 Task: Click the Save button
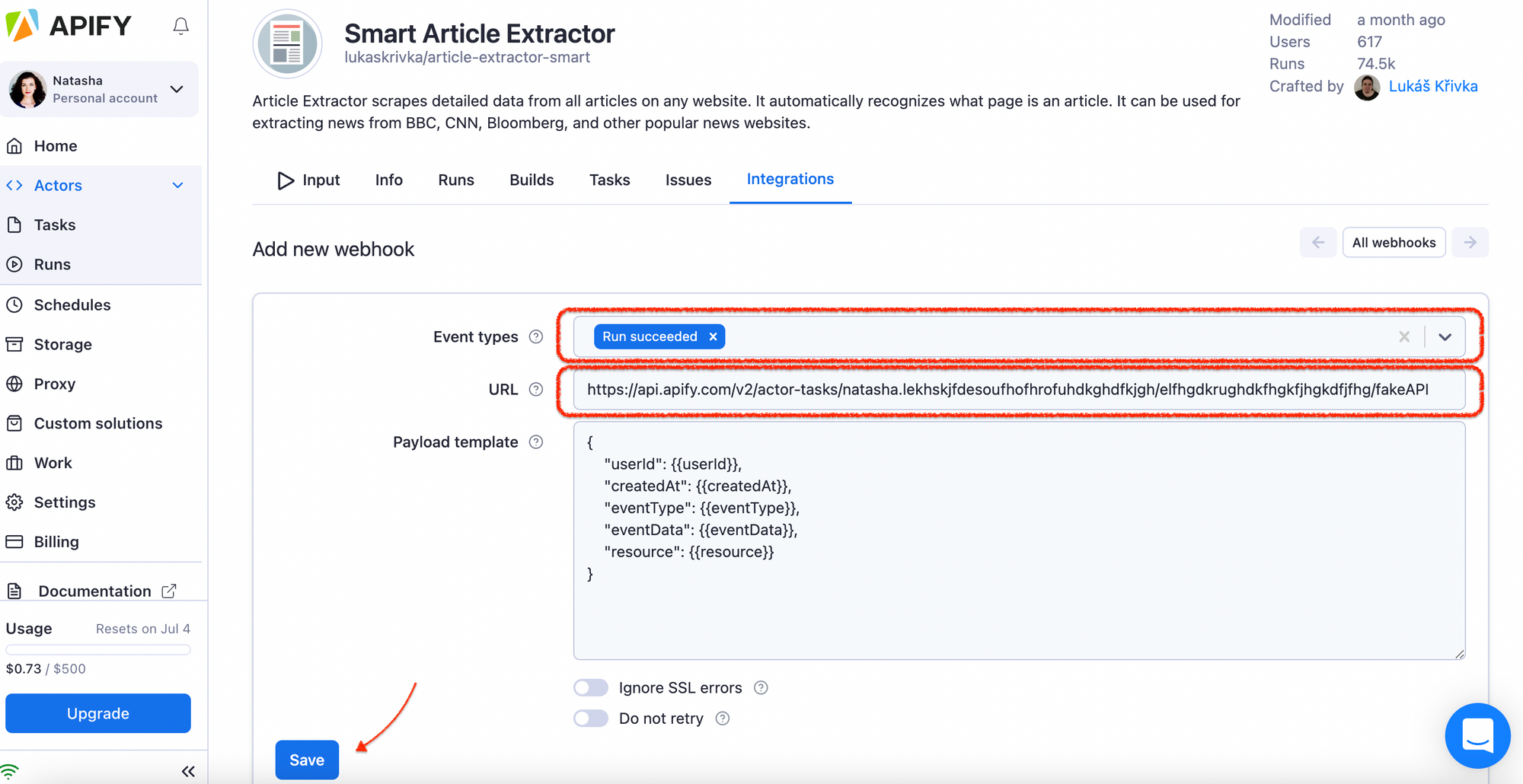307,759
